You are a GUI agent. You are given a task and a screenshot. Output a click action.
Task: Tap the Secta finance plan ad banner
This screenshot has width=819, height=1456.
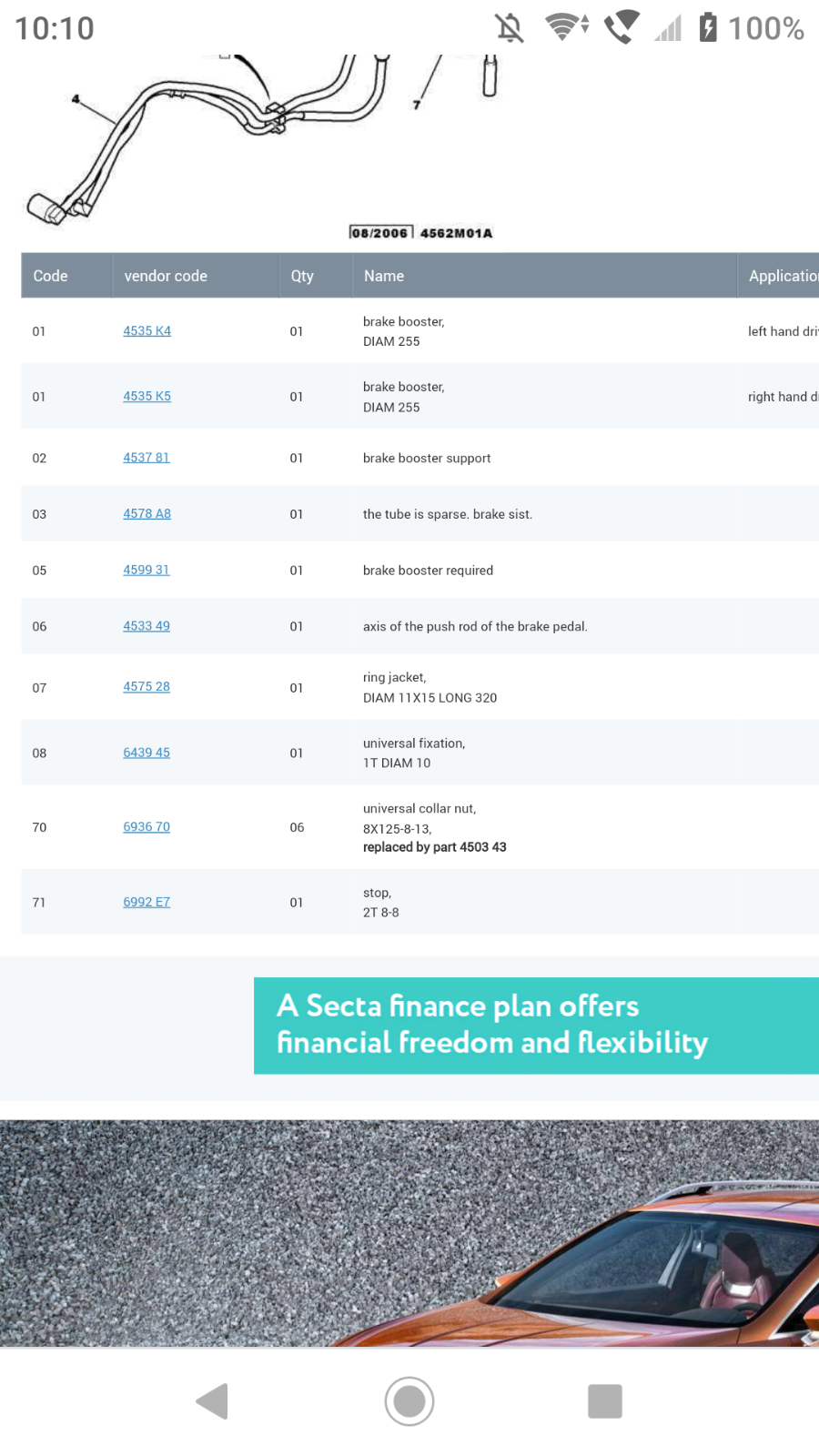click(536, 1026)
